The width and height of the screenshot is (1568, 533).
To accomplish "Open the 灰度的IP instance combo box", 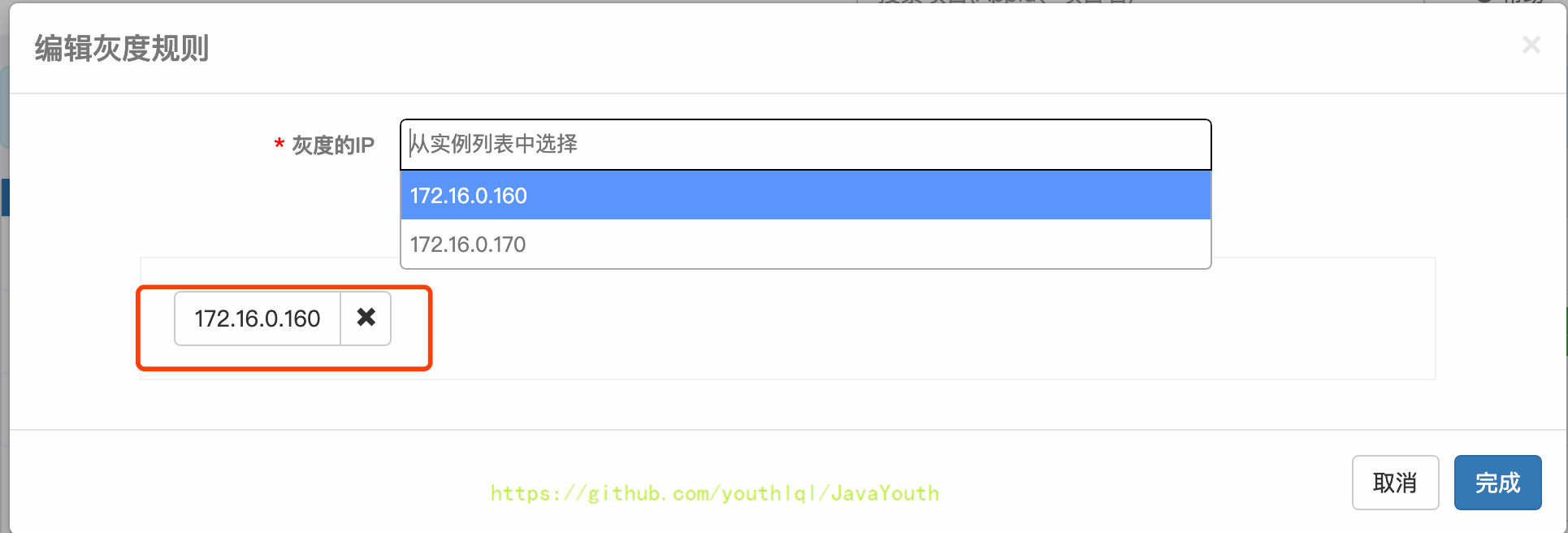I will [805, 145].
